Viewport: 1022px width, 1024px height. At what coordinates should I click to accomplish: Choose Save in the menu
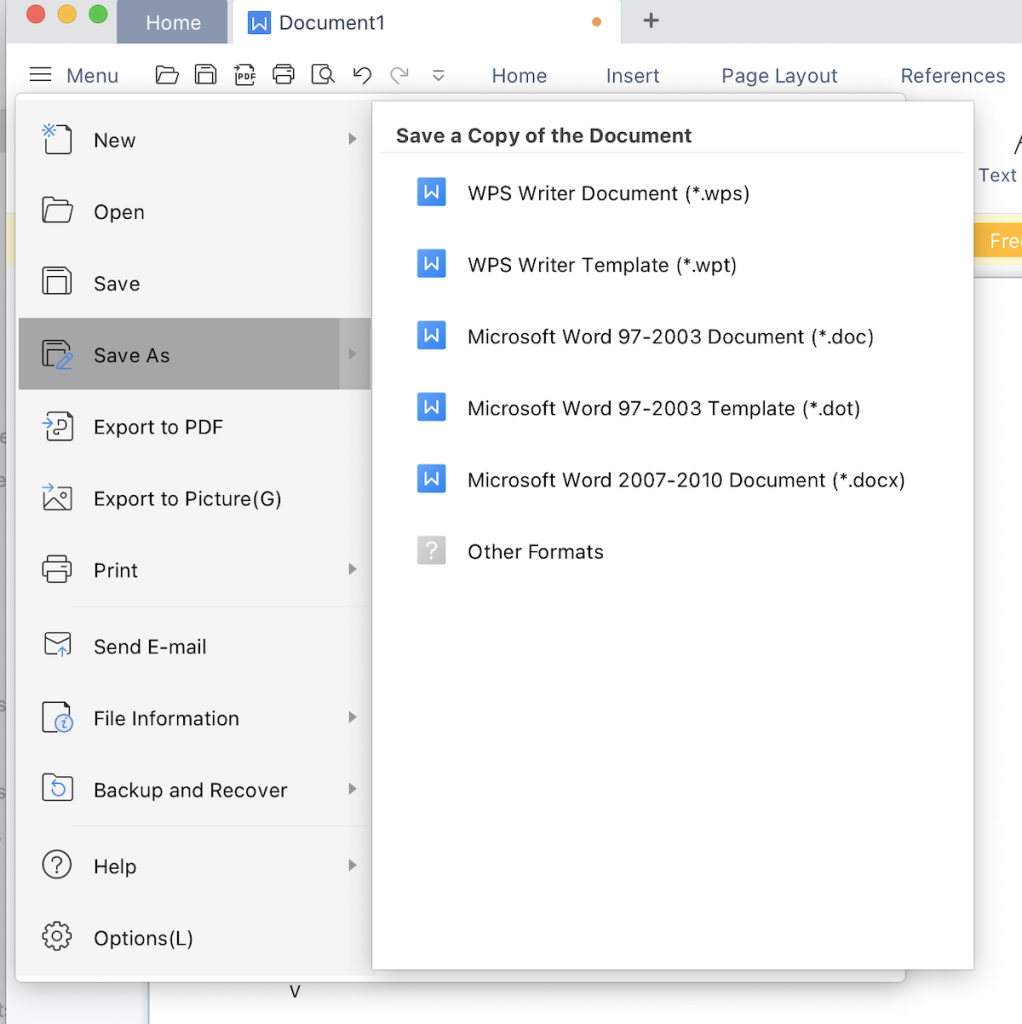click(x=195, y=283)
